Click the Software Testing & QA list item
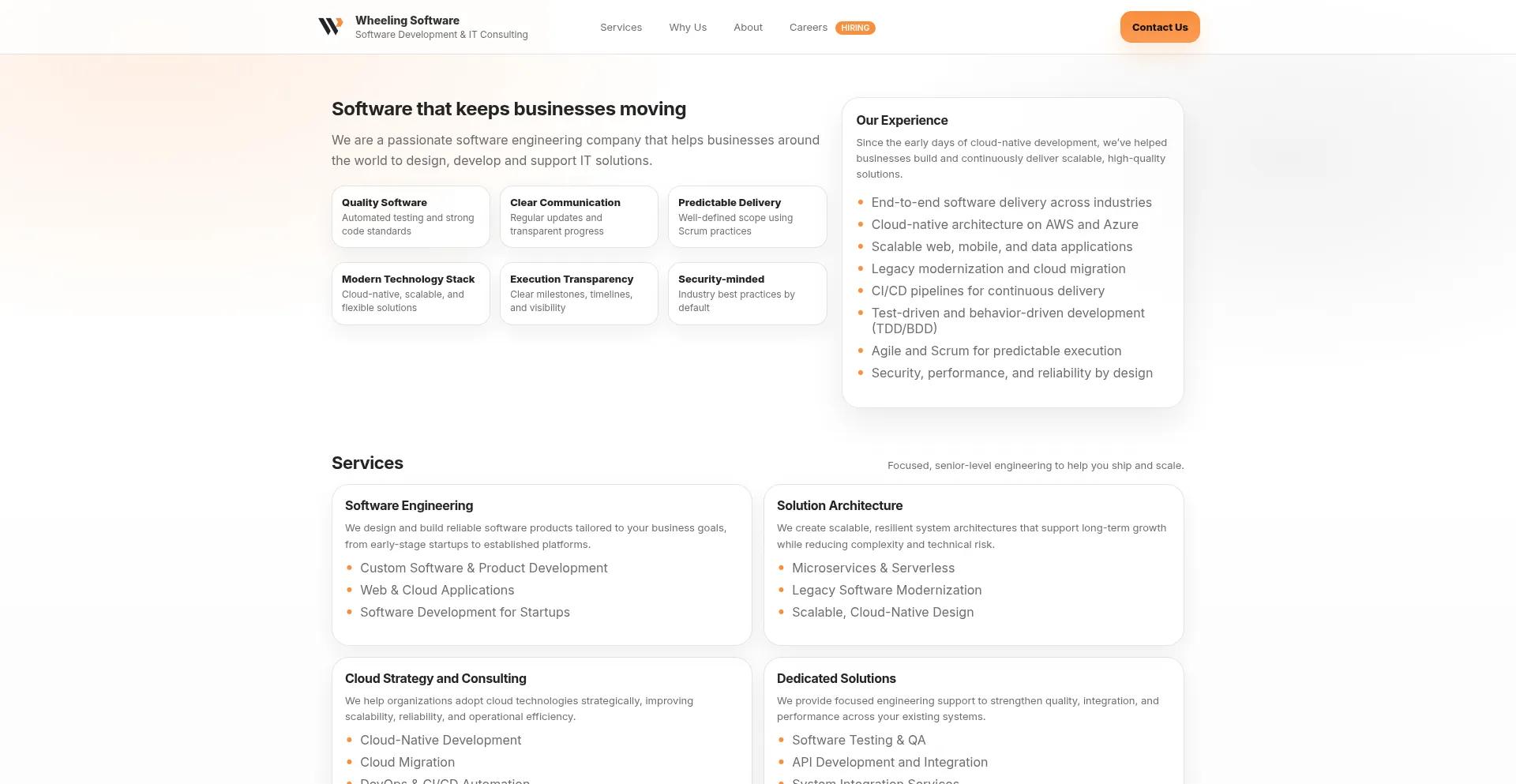The width and height of the screenshot is (1516, 784). tap(858, 740)
